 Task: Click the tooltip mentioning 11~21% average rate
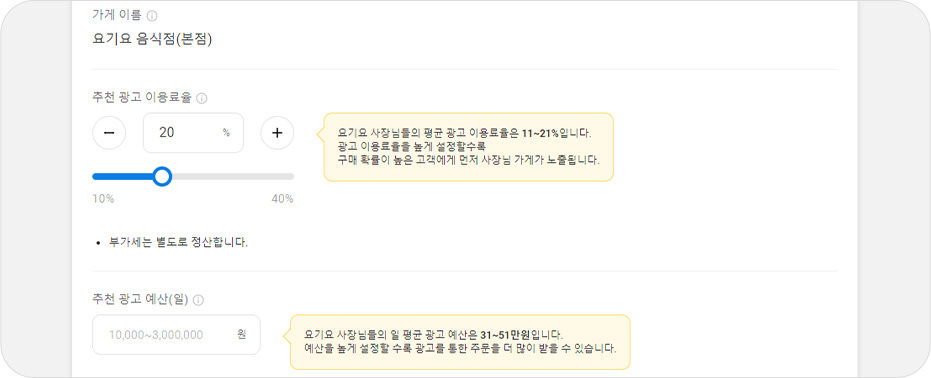[x=468, y=147]
